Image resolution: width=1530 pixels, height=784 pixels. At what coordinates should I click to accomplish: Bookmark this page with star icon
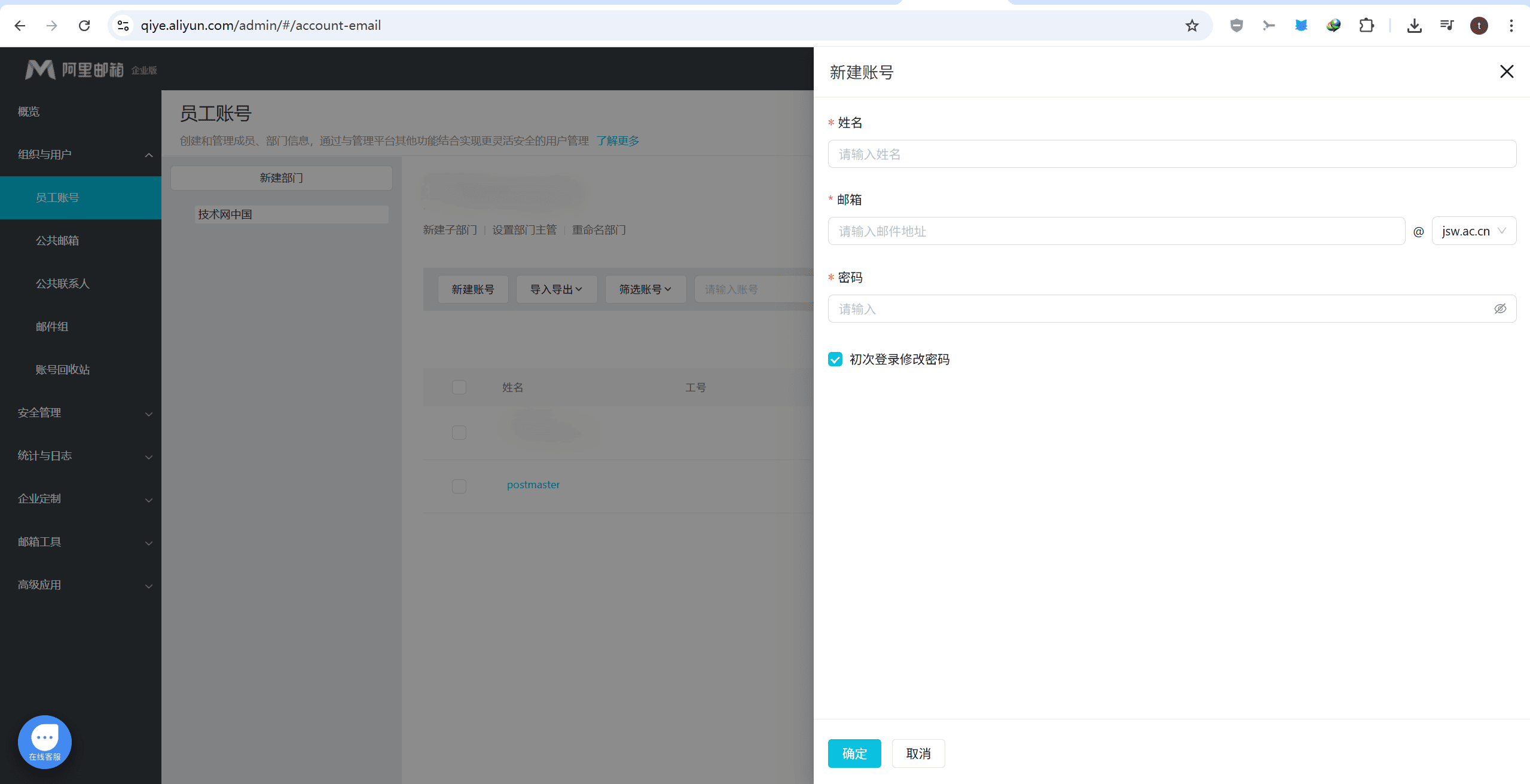(1192, 26)
